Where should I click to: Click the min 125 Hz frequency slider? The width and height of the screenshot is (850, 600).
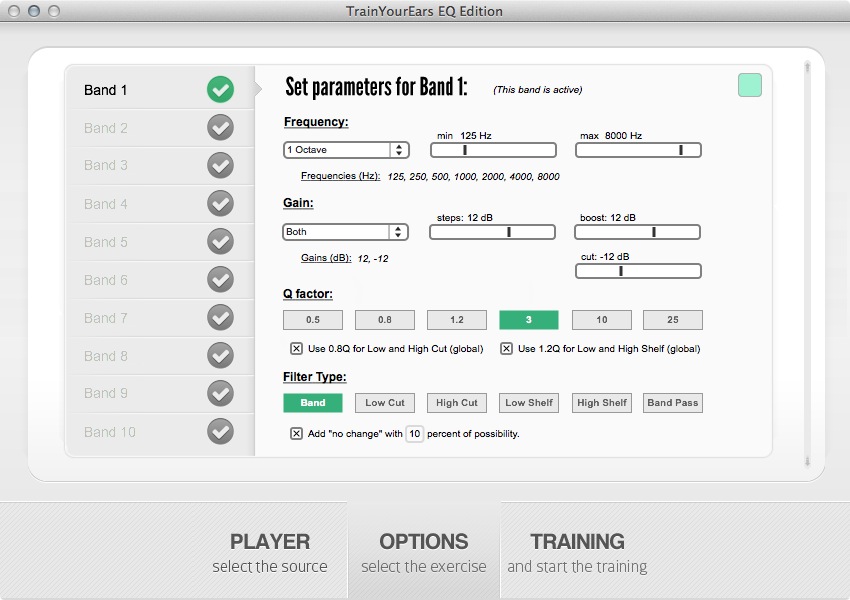[493, 150]
